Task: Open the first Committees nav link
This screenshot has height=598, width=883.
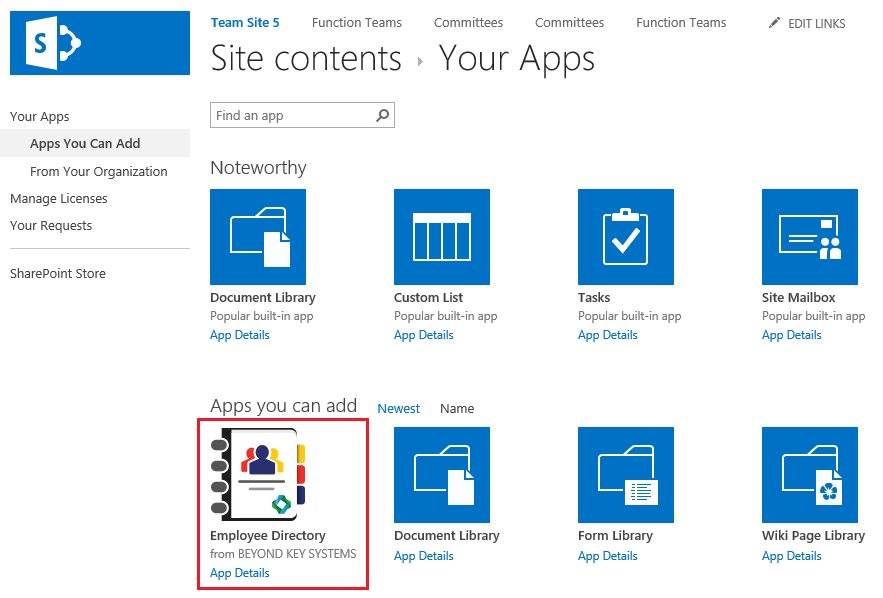Action: pos(468,23)
